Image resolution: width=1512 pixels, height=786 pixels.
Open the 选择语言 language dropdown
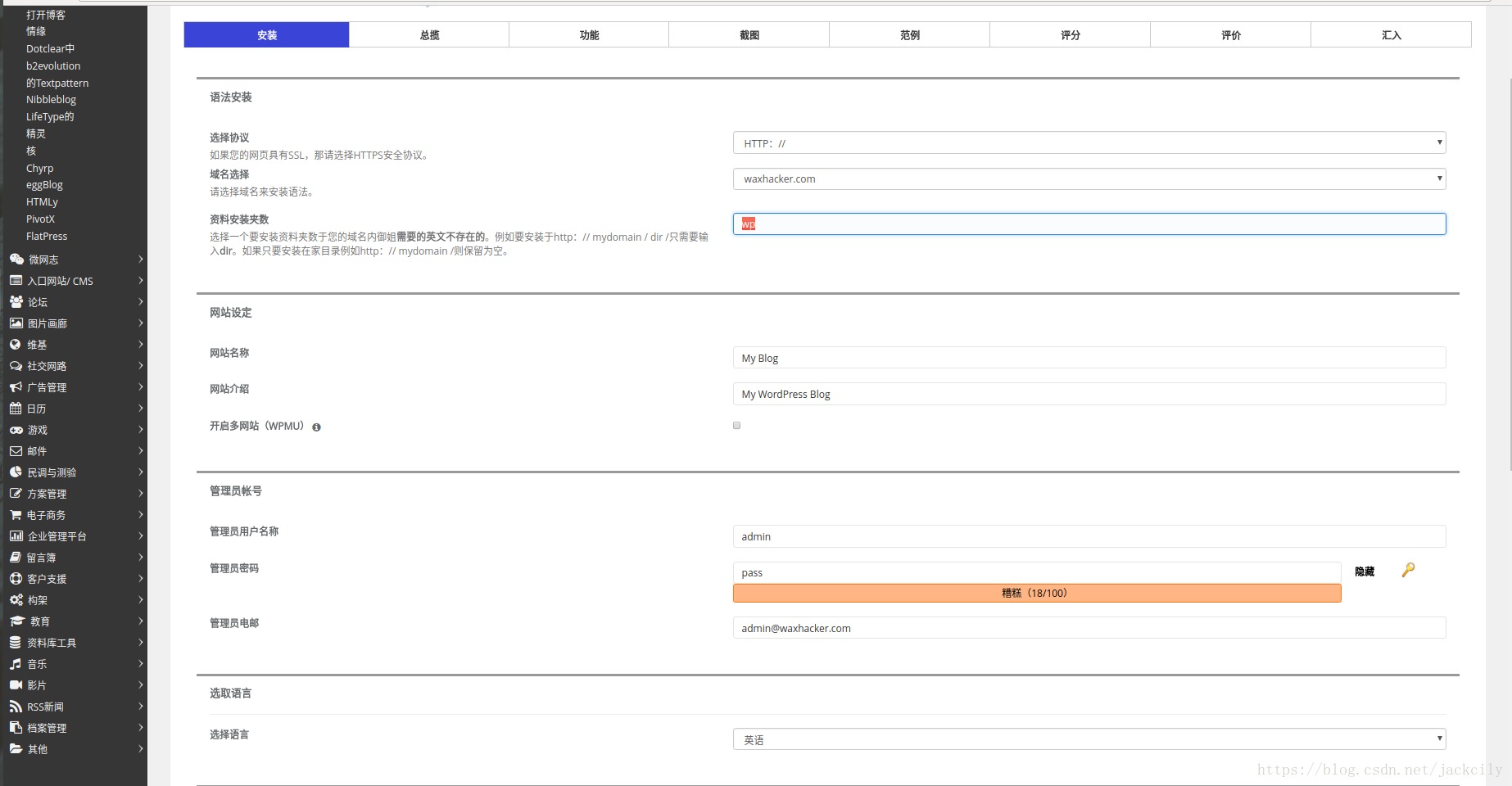1089,739
